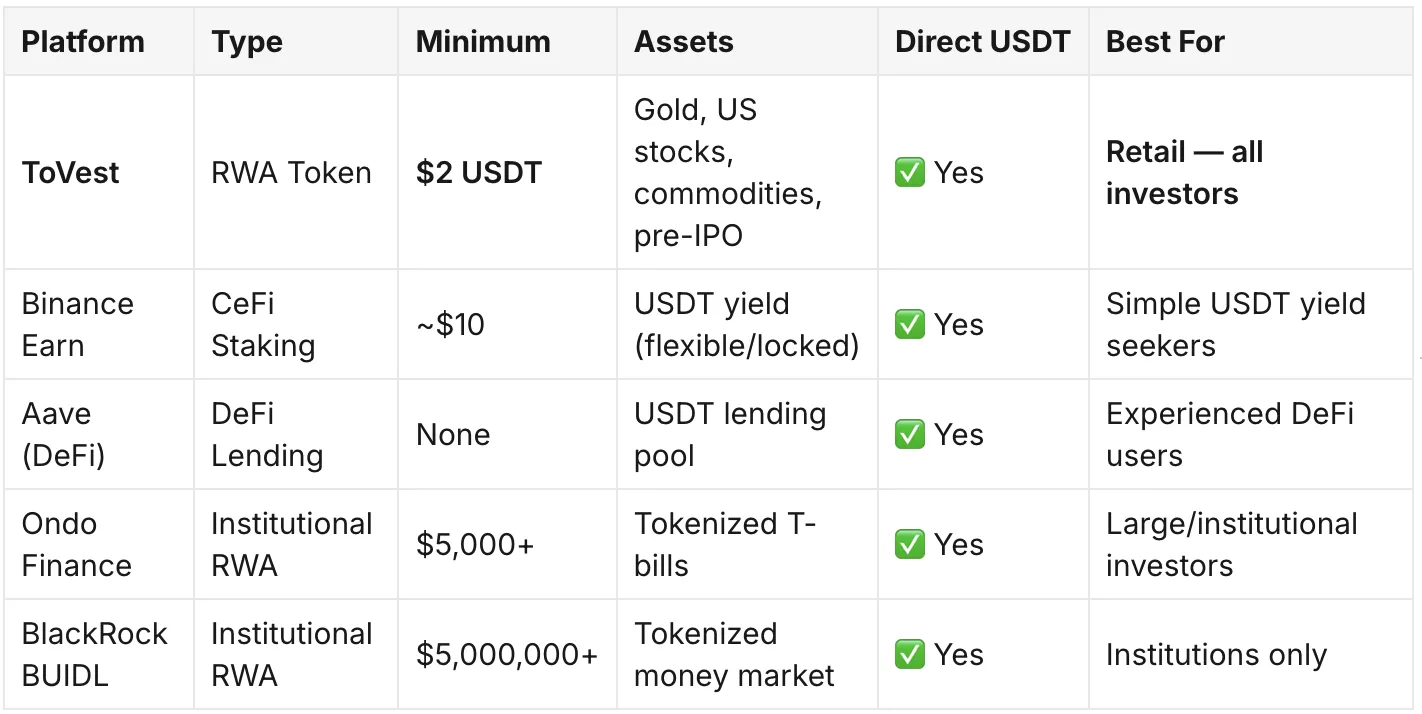Select the Platform column header

[83, 42]
